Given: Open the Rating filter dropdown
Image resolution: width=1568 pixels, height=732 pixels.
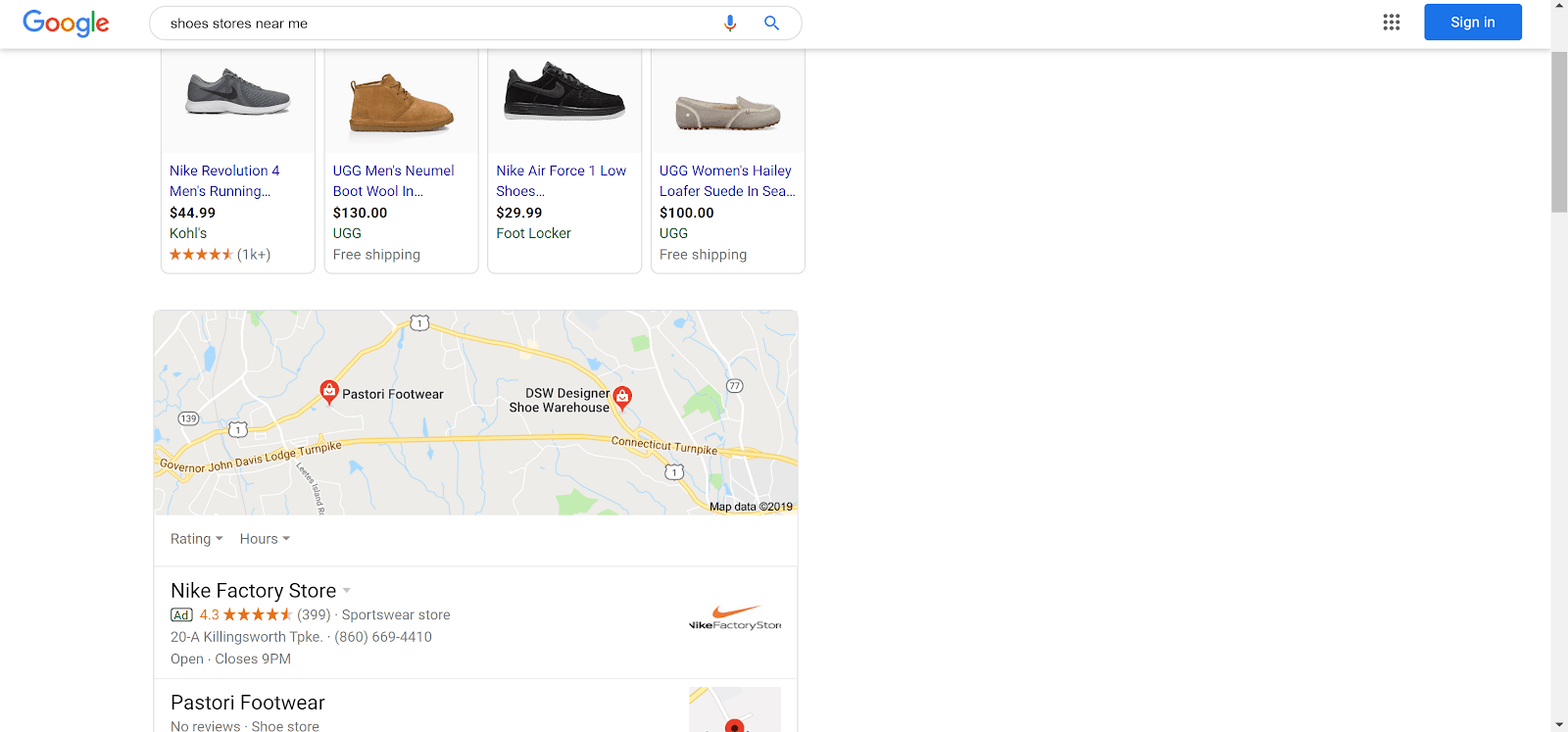Looking at the screenshot, I should point(197,539).
